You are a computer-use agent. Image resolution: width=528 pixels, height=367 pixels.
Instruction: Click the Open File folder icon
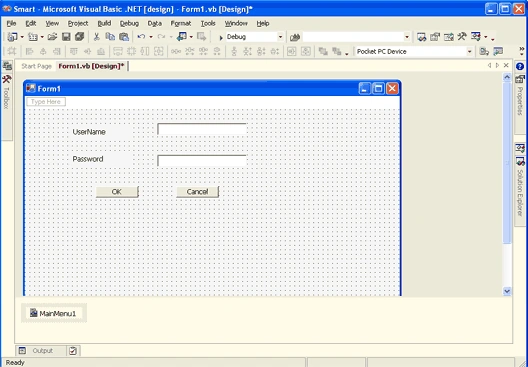point(52,37)
